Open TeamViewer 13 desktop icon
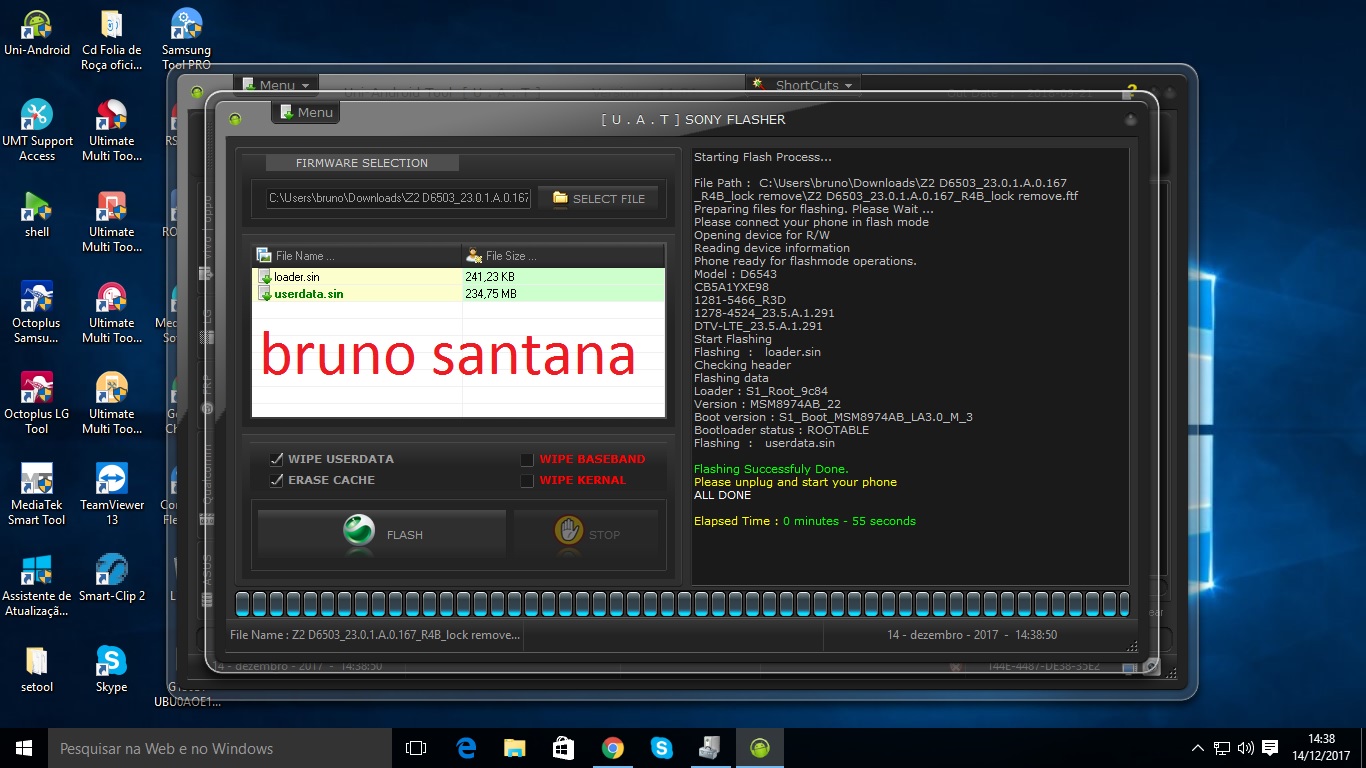The image size is (1366, 768). (111, 494)
